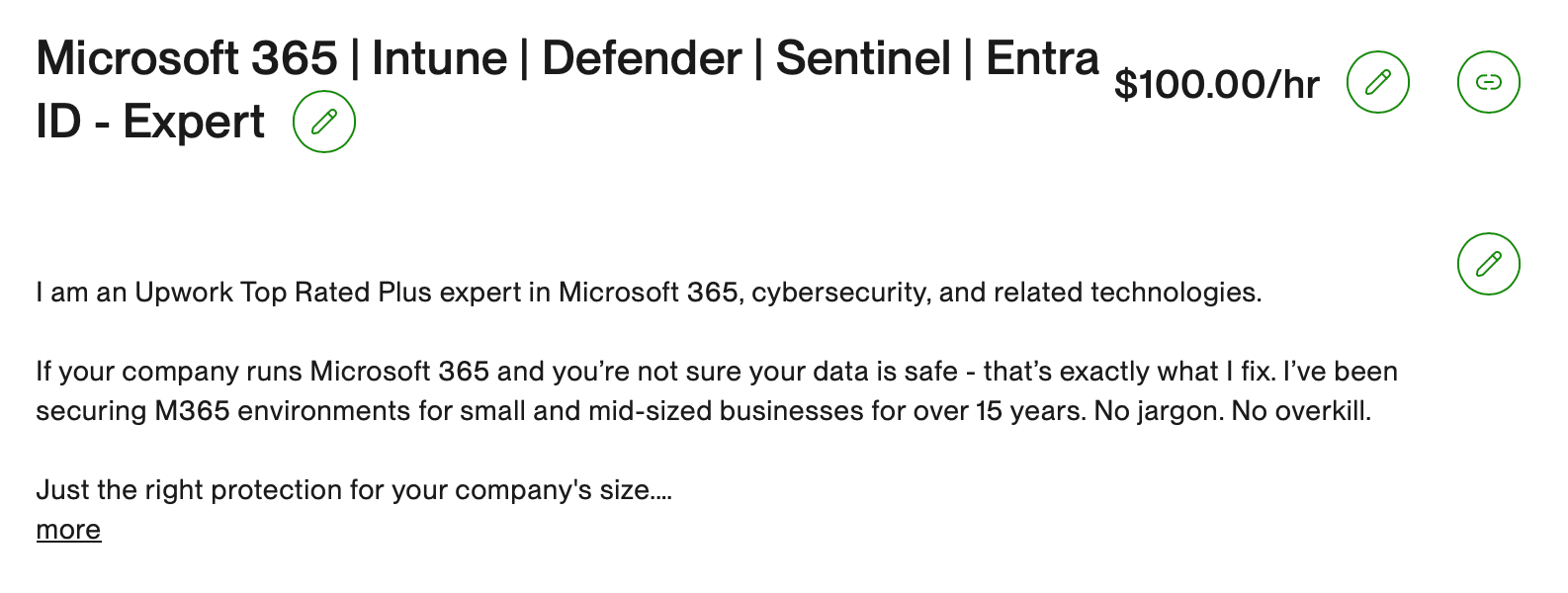The image size is (1568, 593).
Task: Click the word 'Defender' in the title
Action: (x=642, y=58)
